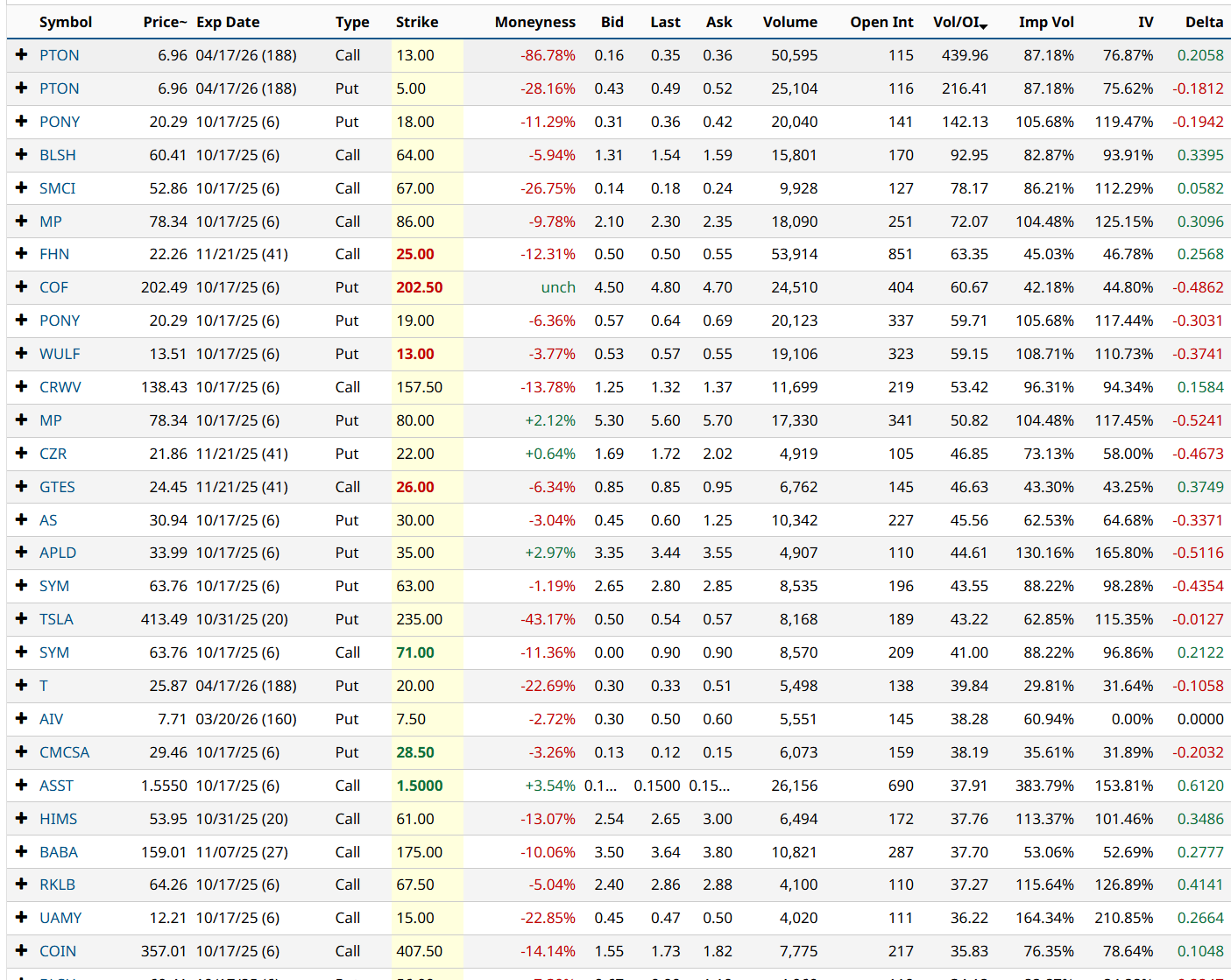Open the AIV symbol link
This screenshot has width=1231, height=980.
tap(52, 719)
